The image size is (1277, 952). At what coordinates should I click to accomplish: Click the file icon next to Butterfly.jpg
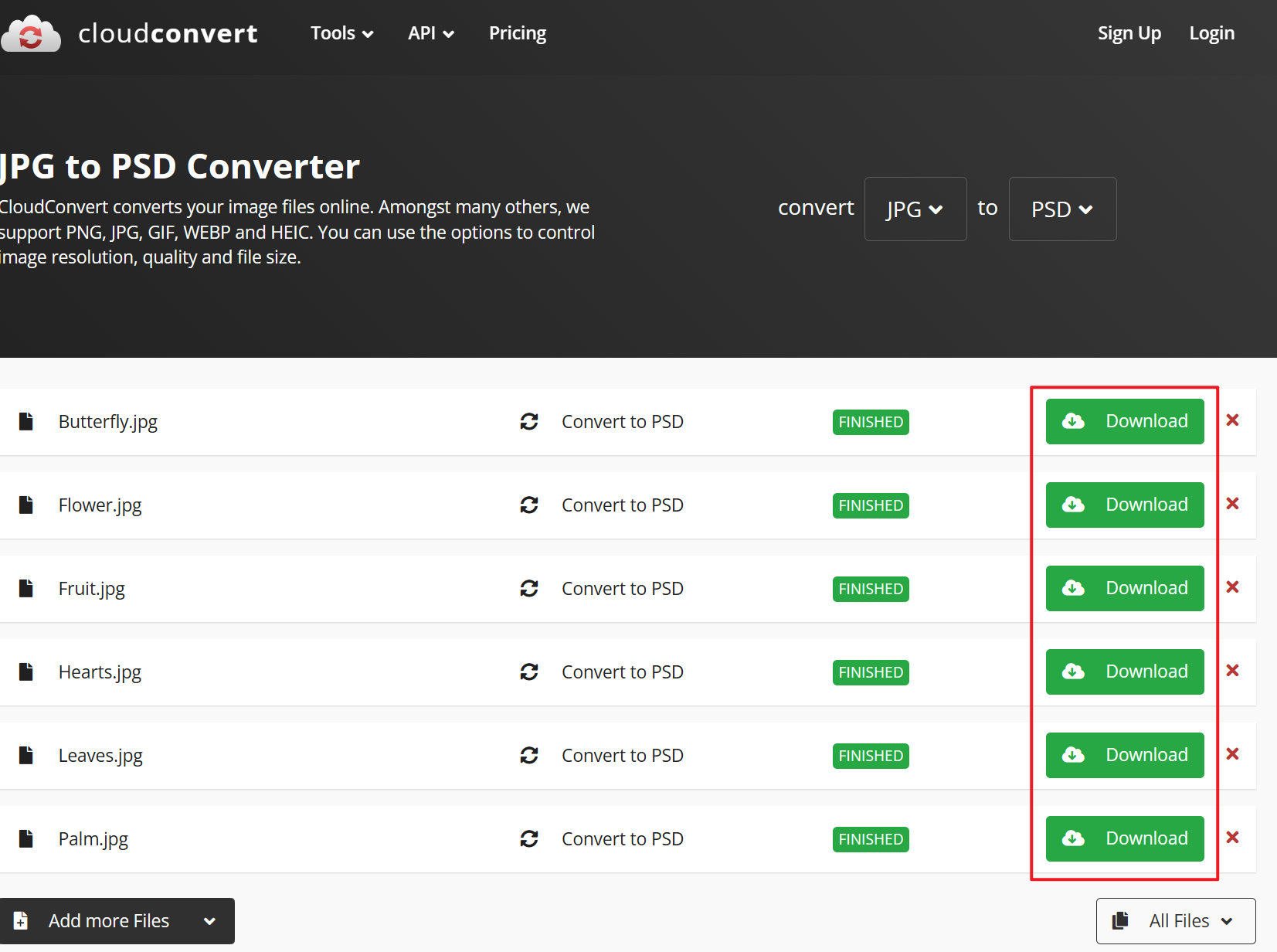tap(26, 422)
